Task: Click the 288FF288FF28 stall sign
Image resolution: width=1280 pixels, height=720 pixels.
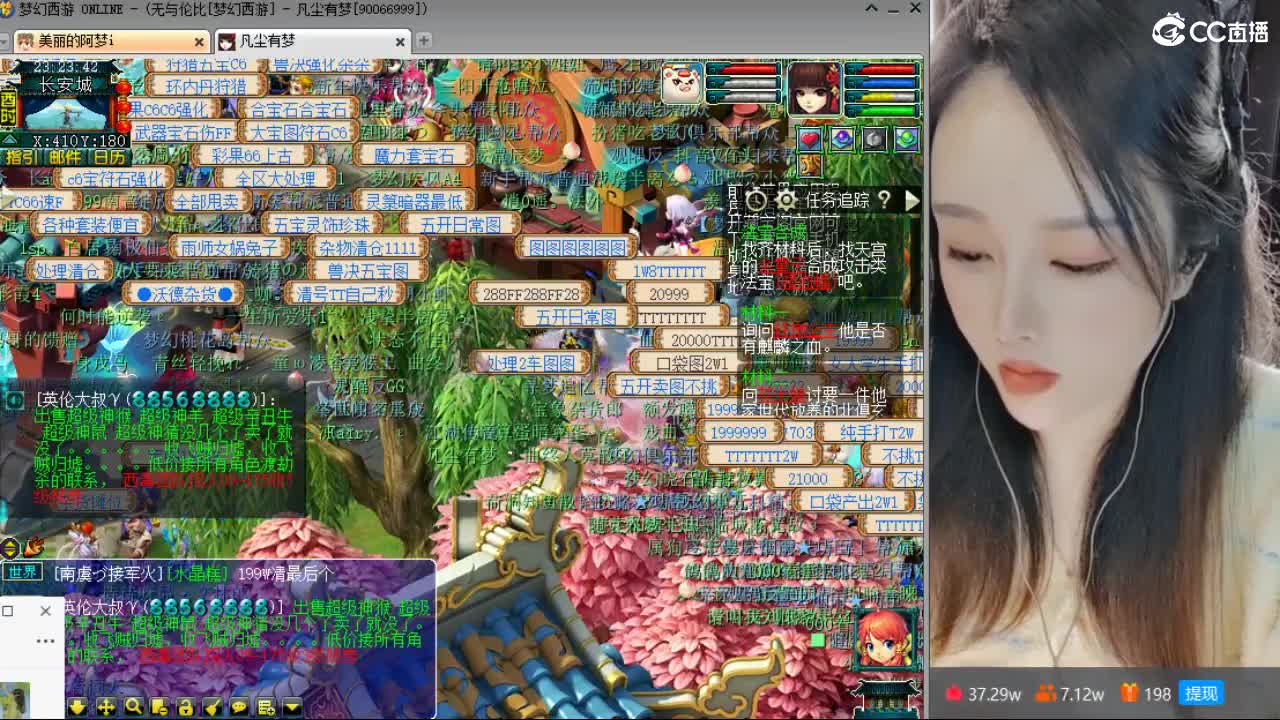Action: pos(530,294)
